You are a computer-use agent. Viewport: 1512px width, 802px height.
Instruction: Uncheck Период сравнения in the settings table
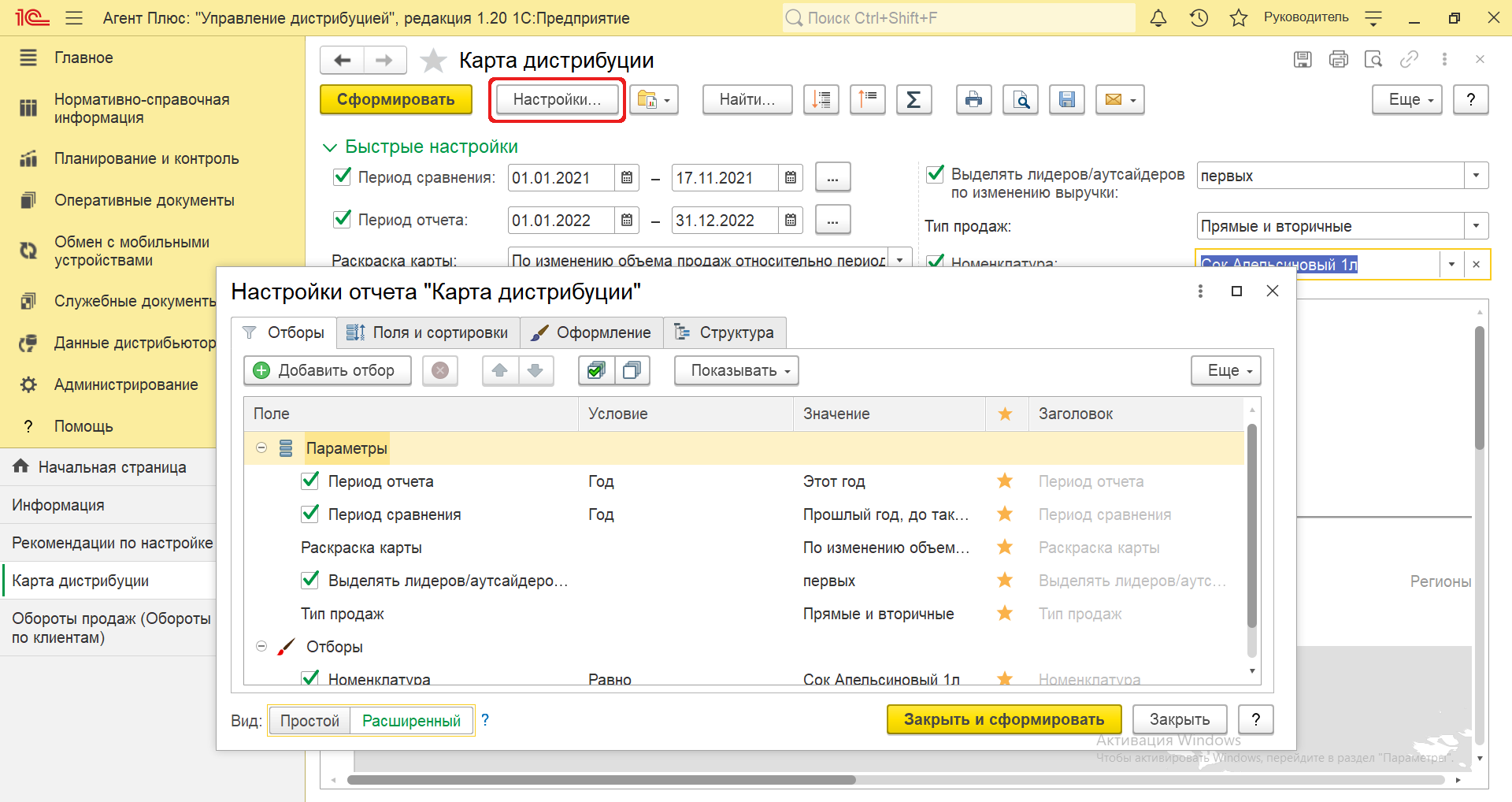310,514
